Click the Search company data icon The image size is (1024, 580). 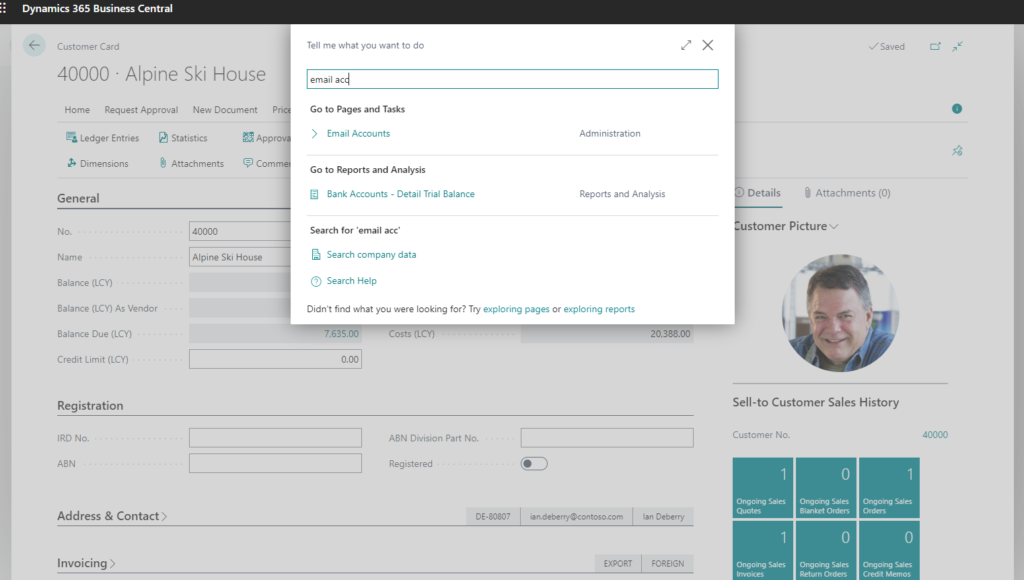[x=315, y=255]
